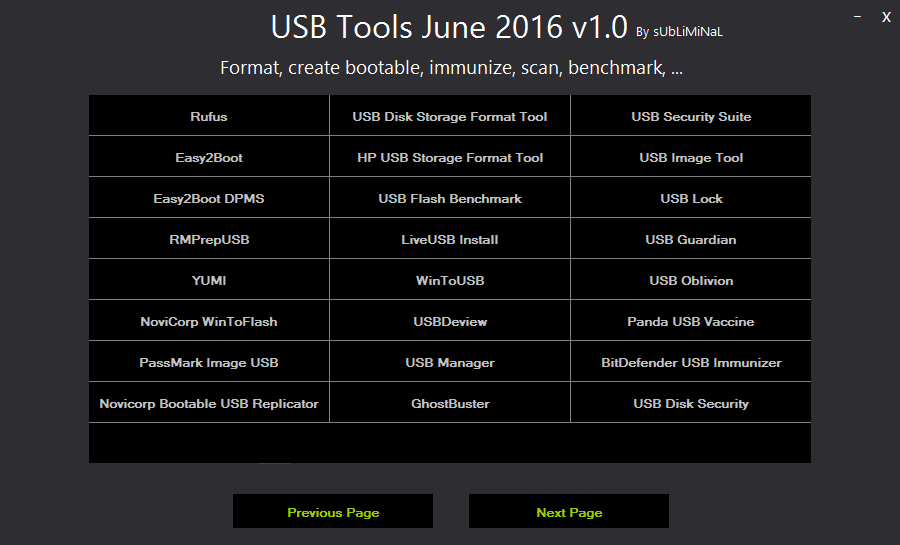Select Panda USB Vaccine

point(691,321)
